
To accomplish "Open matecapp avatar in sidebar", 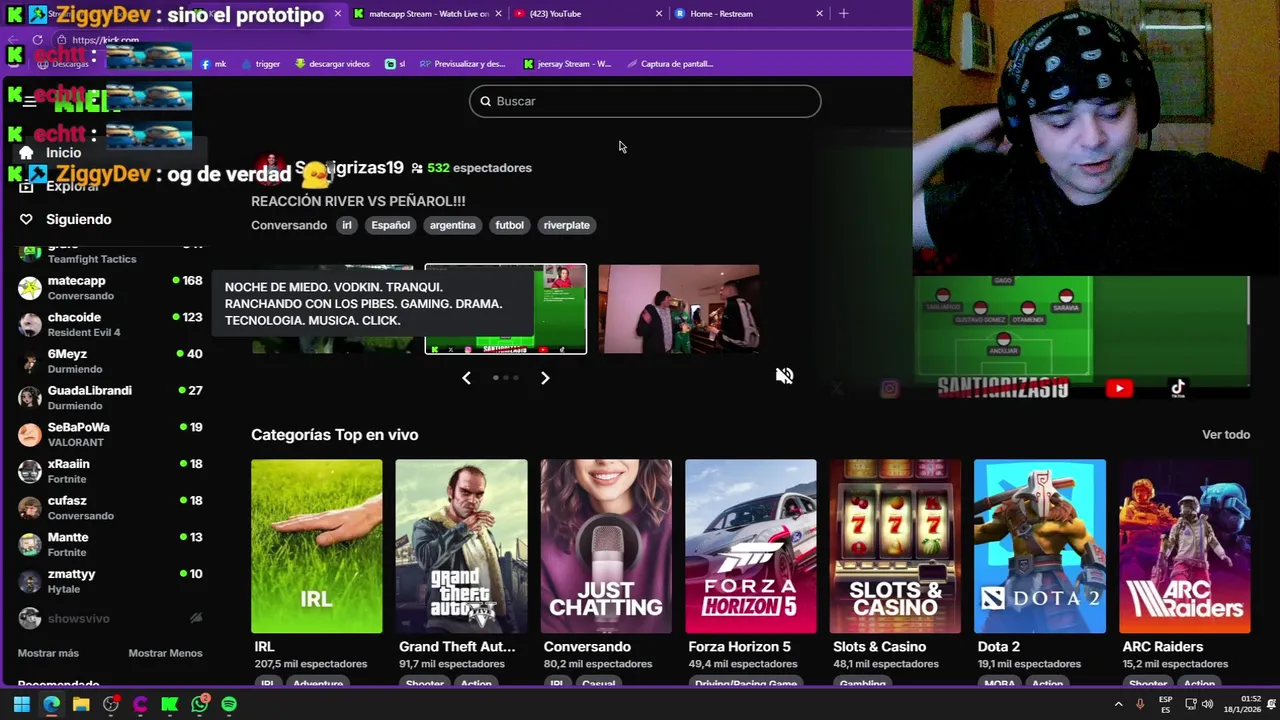I will (x=30, y=288).
